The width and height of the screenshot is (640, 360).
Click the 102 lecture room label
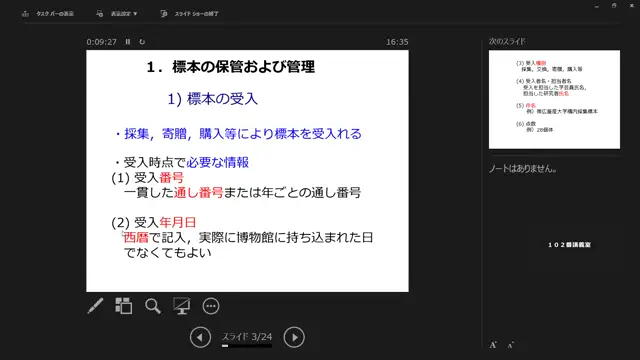pos(569,244)
